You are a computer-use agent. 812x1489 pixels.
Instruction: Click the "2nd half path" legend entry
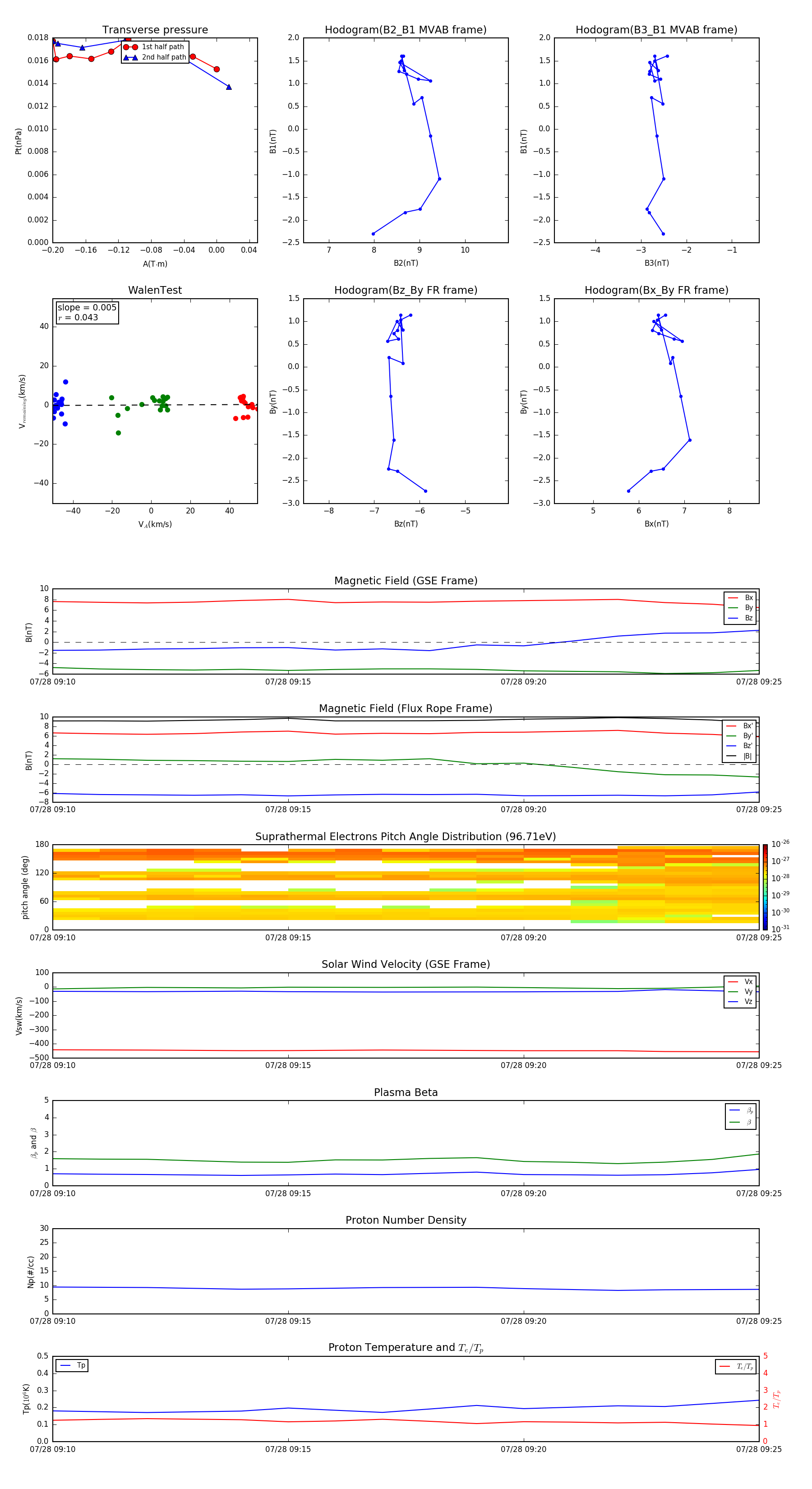(x=154, y=57)
